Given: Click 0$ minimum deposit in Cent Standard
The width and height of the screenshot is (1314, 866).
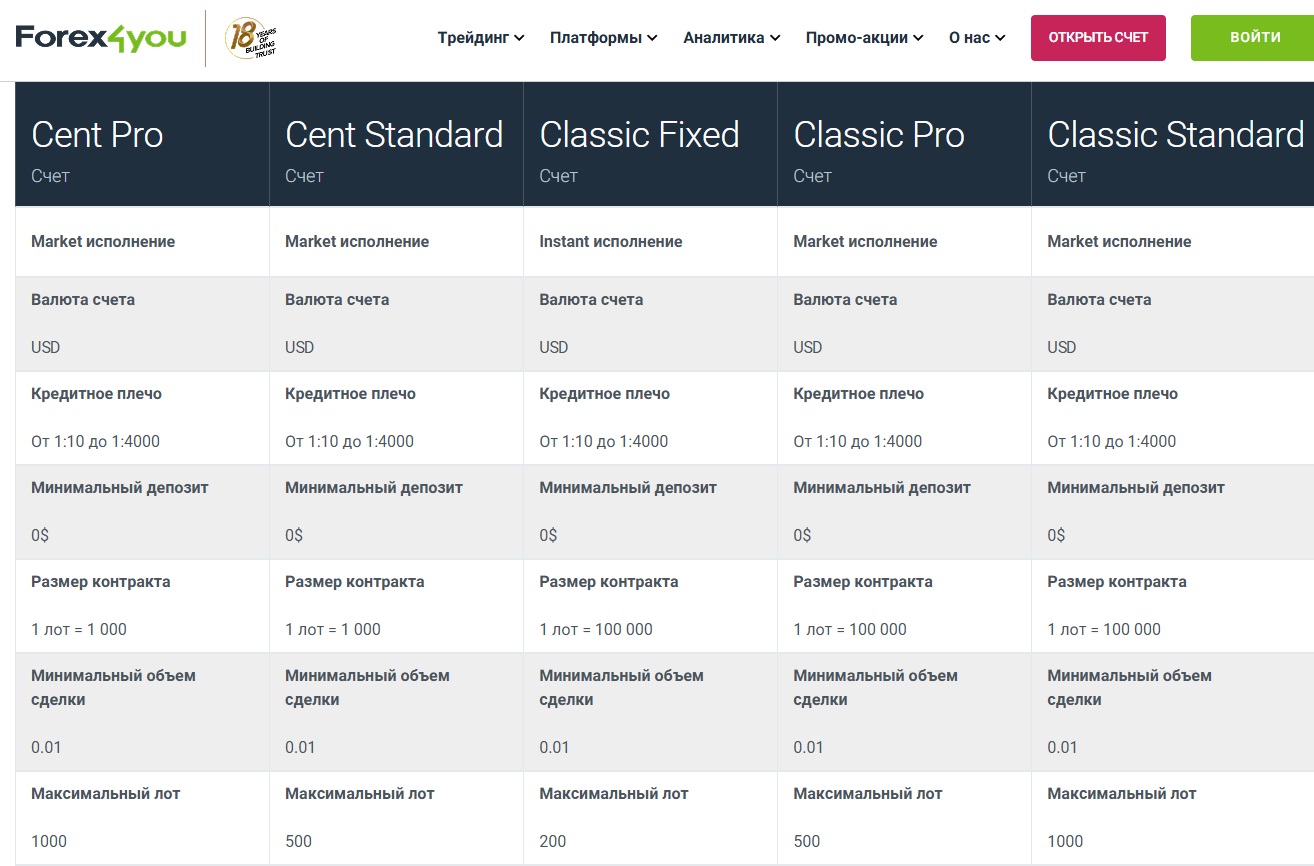Looking at the screenshot, I should 294,535.
